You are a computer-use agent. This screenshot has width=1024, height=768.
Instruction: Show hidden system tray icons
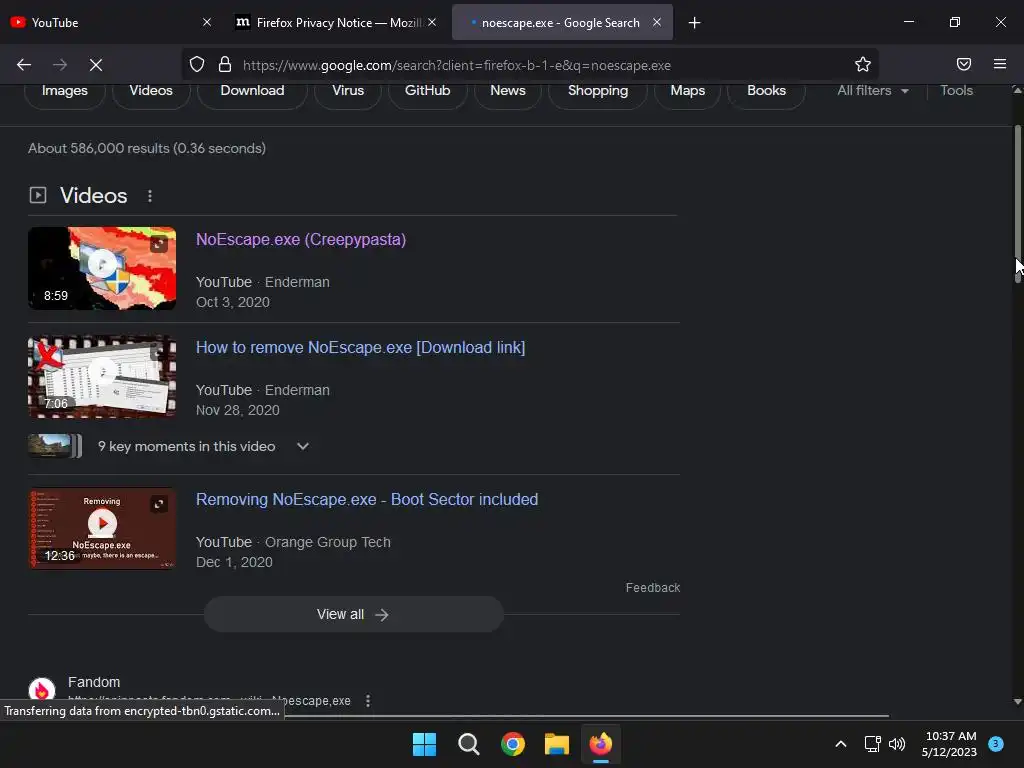(x=841, y=744)
